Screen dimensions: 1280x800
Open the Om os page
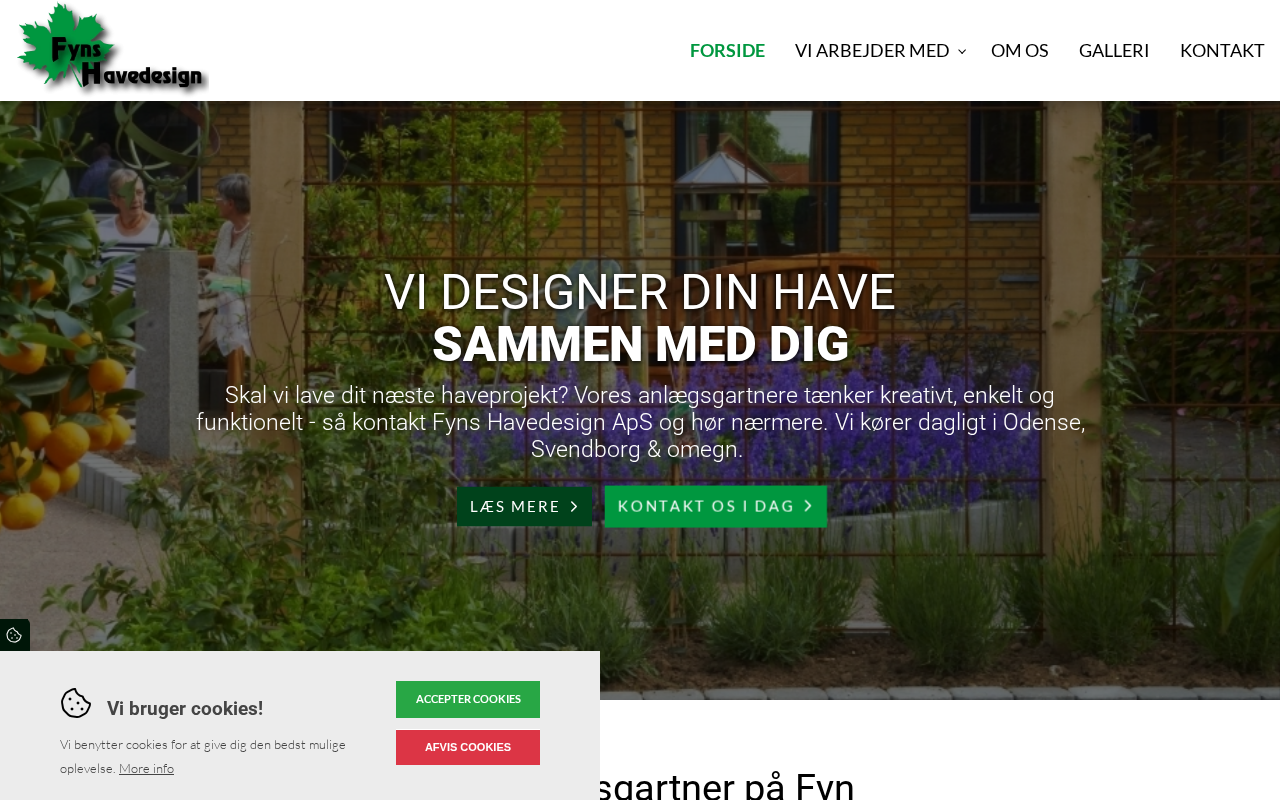(1020, 50)
